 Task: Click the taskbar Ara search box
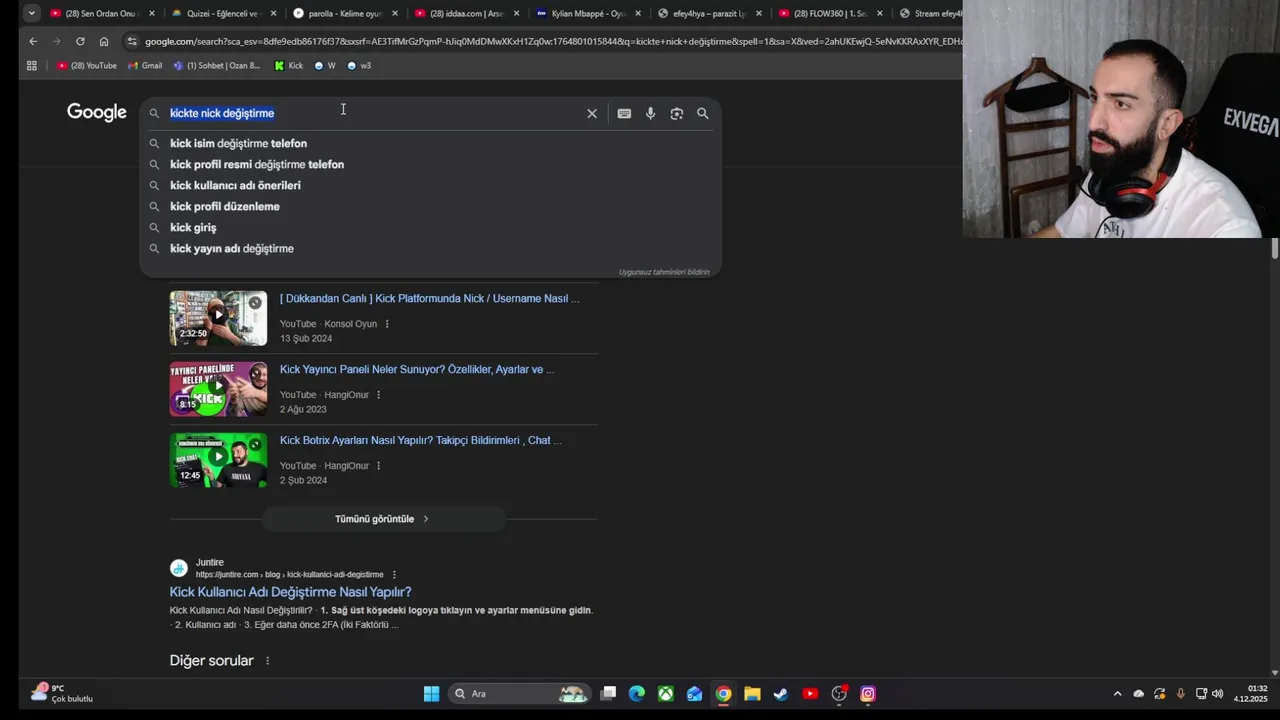click(518, 693)
